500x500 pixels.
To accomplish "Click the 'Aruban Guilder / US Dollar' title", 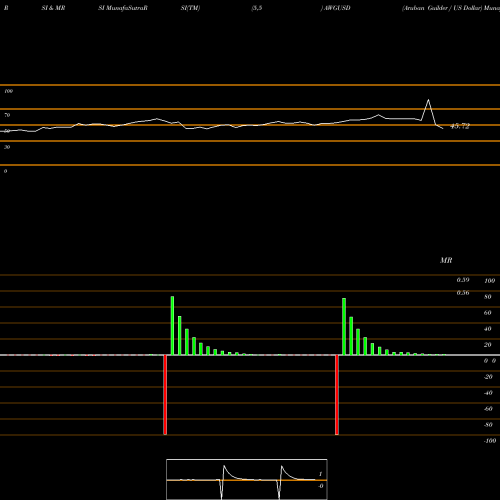I will [x=442, y=8].
